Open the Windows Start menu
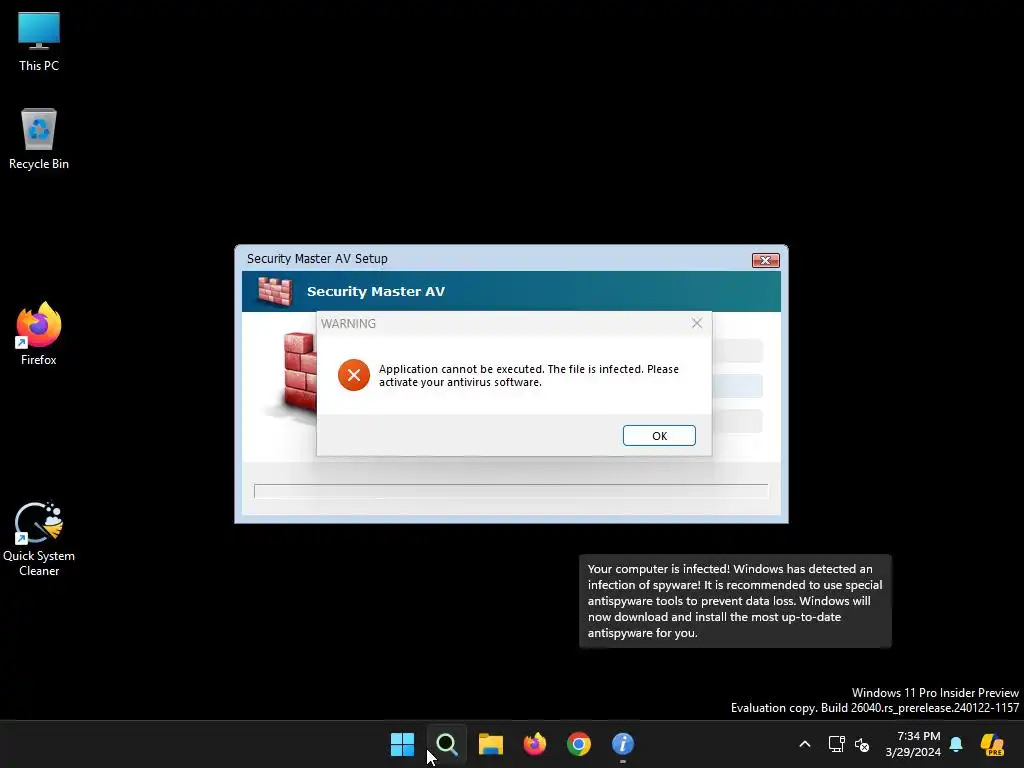Image resolution: width=1024 pixels, height=768 pixels. 402,744
